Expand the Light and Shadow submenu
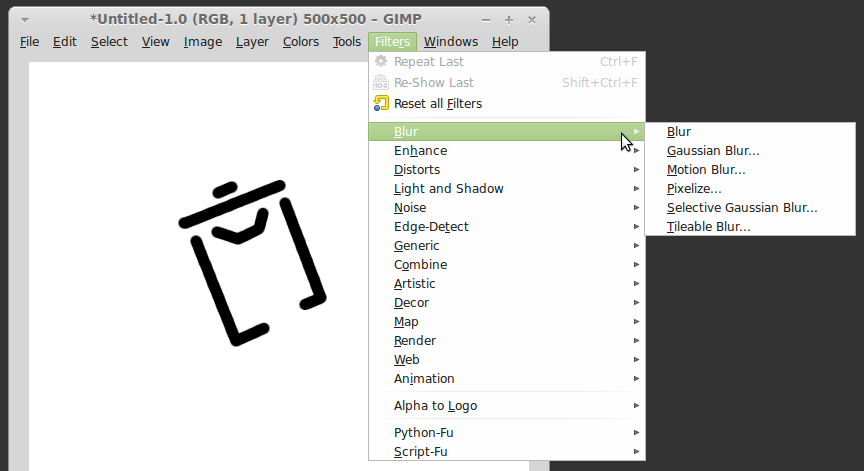 click(x=506, y=188)
